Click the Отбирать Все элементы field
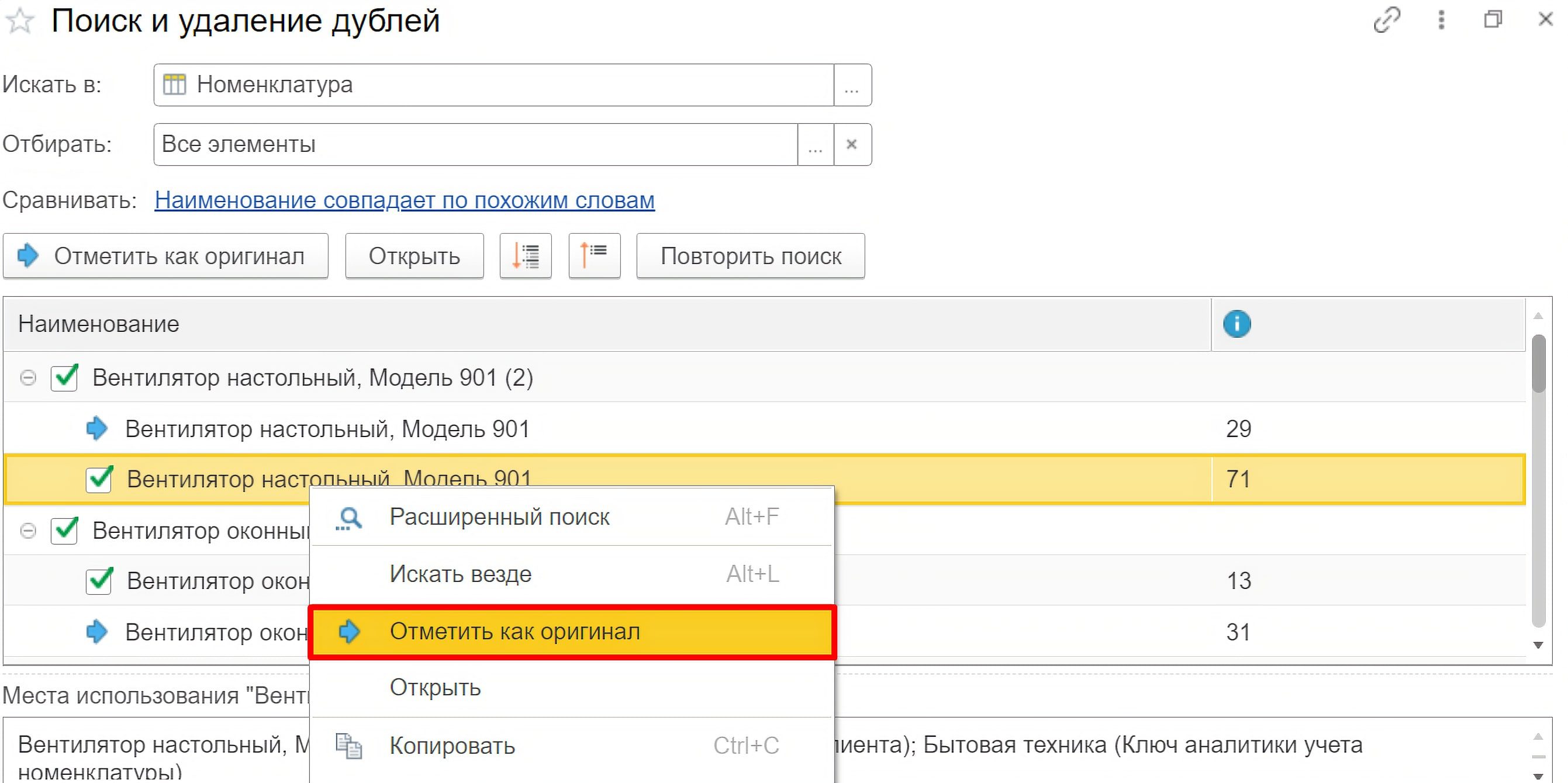Image resolution: width=1568 pixels, height=783 pixels. (x=476, y=145)
